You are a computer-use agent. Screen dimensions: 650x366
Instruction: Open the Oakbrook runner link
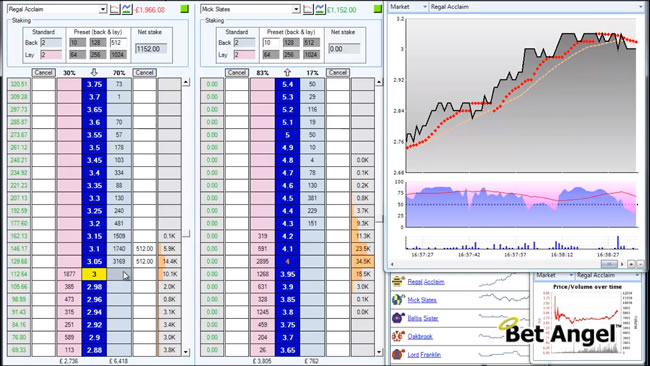420,337
